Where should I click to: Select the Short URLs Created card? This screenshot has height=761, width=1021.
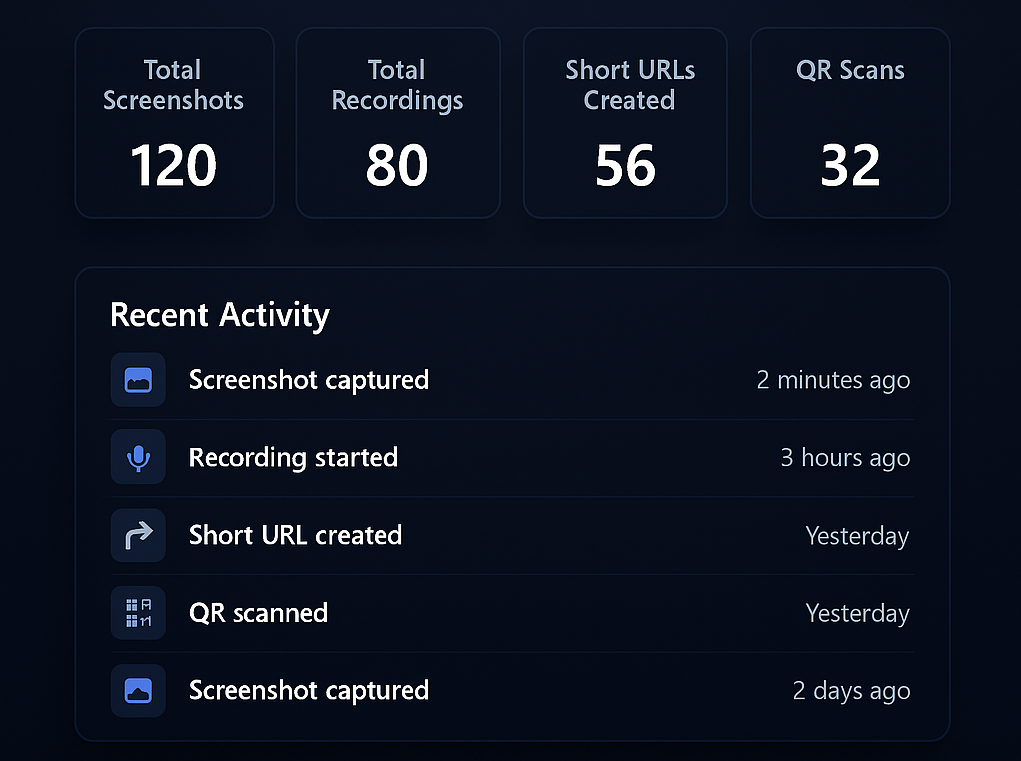pyautogui.click(x=625, y=122)
